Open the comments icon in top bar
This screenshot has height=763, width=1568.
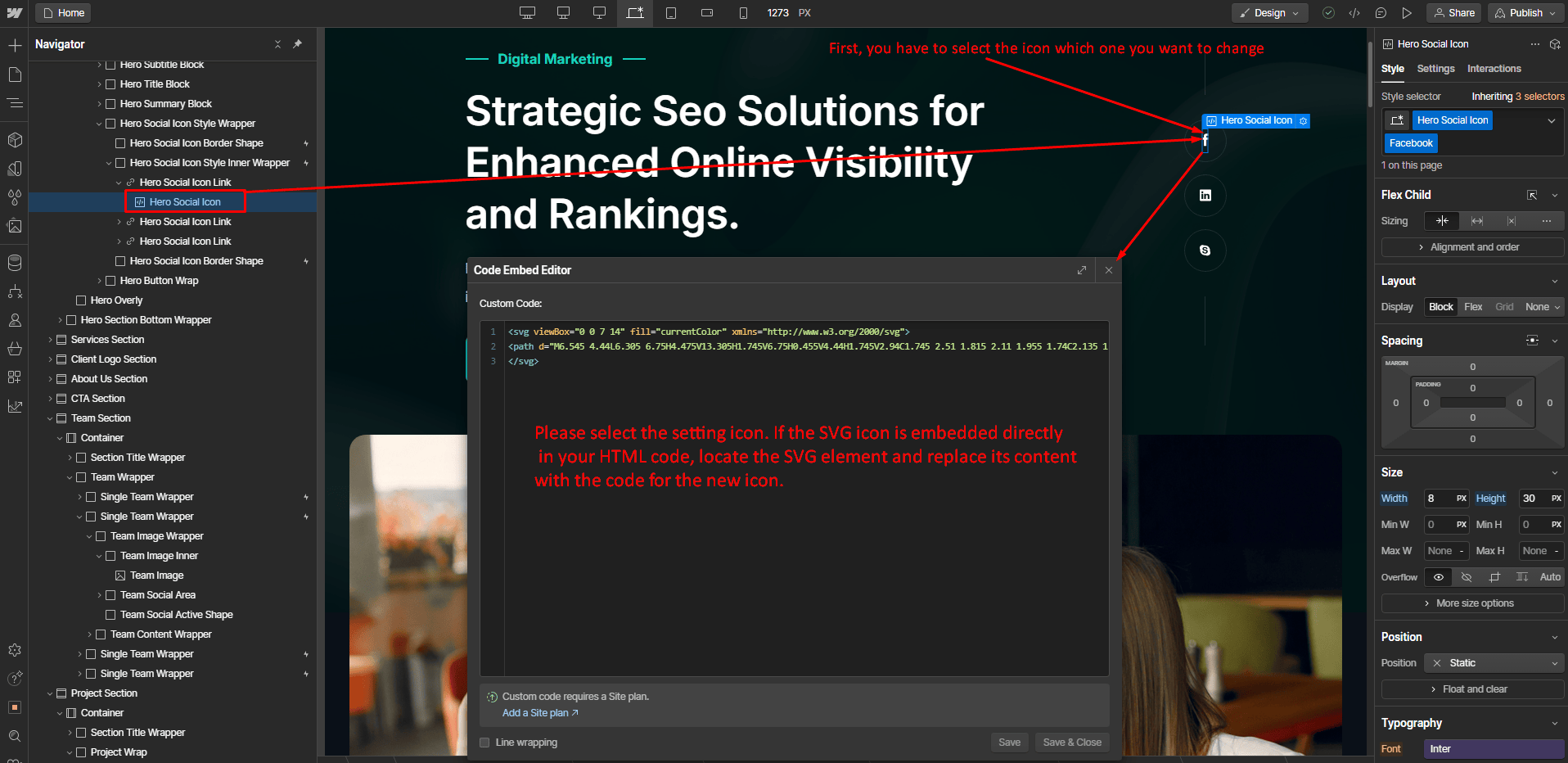point(1381,13)
